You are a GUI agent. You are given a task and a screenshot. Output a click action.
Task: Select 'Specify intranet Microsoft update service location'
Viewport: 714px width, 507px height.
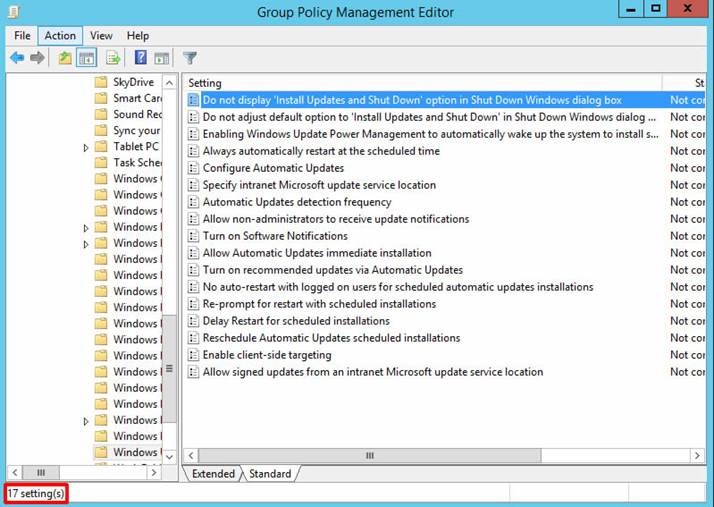coord(319,185)
